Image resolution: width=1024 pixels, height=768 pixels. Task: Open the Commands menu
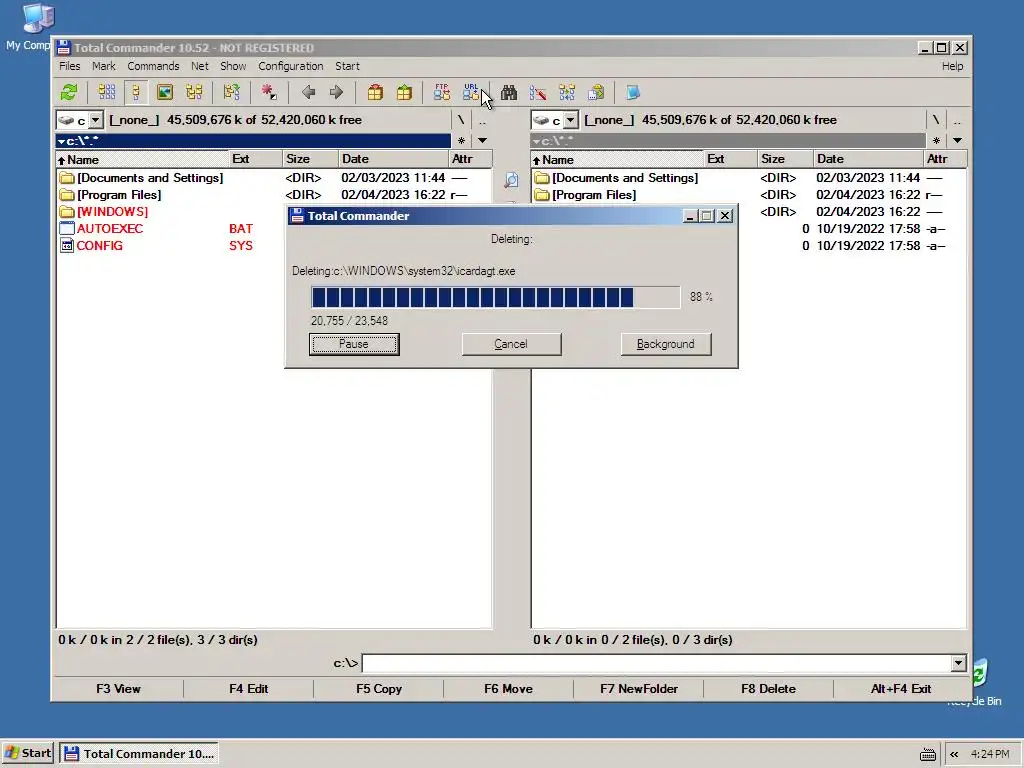153,66
